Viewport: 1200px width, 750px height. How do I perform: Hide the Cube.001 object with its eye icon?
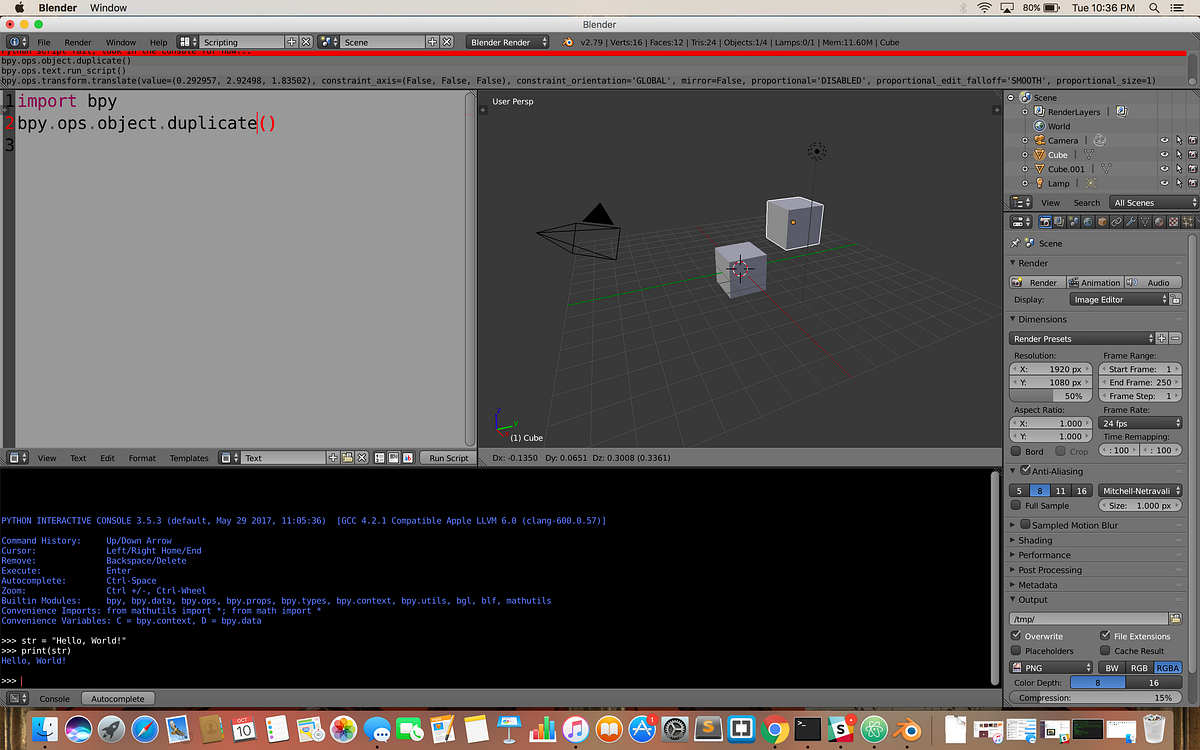tap(1164, 168)
